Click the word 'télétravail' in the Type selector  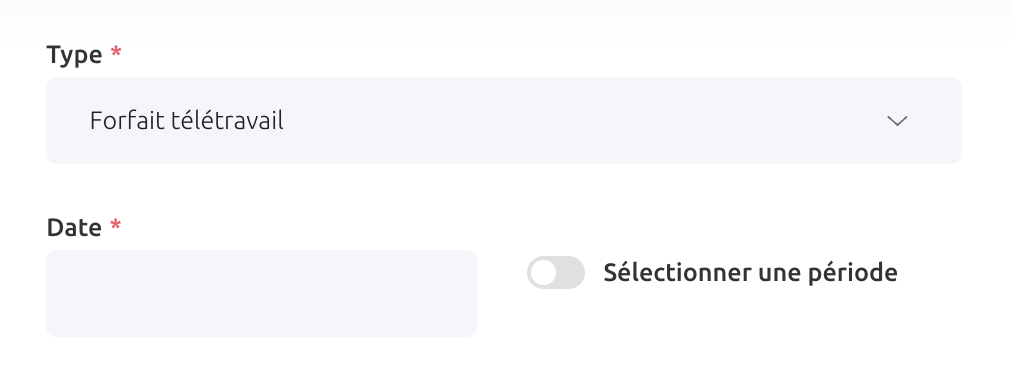pos(227,121)
